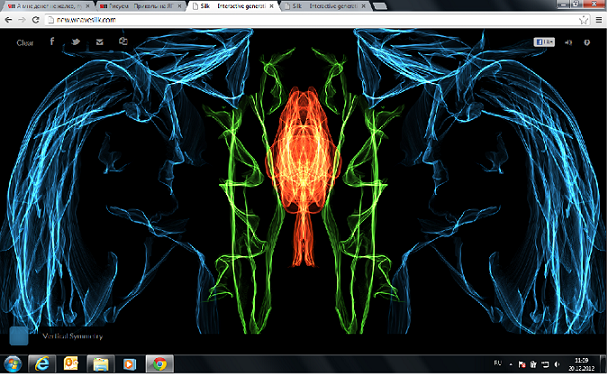This screenshot has height=377, width=608.
Task: Select the active Silk Interactive generative tab
Action: click(x=233, y=6)
